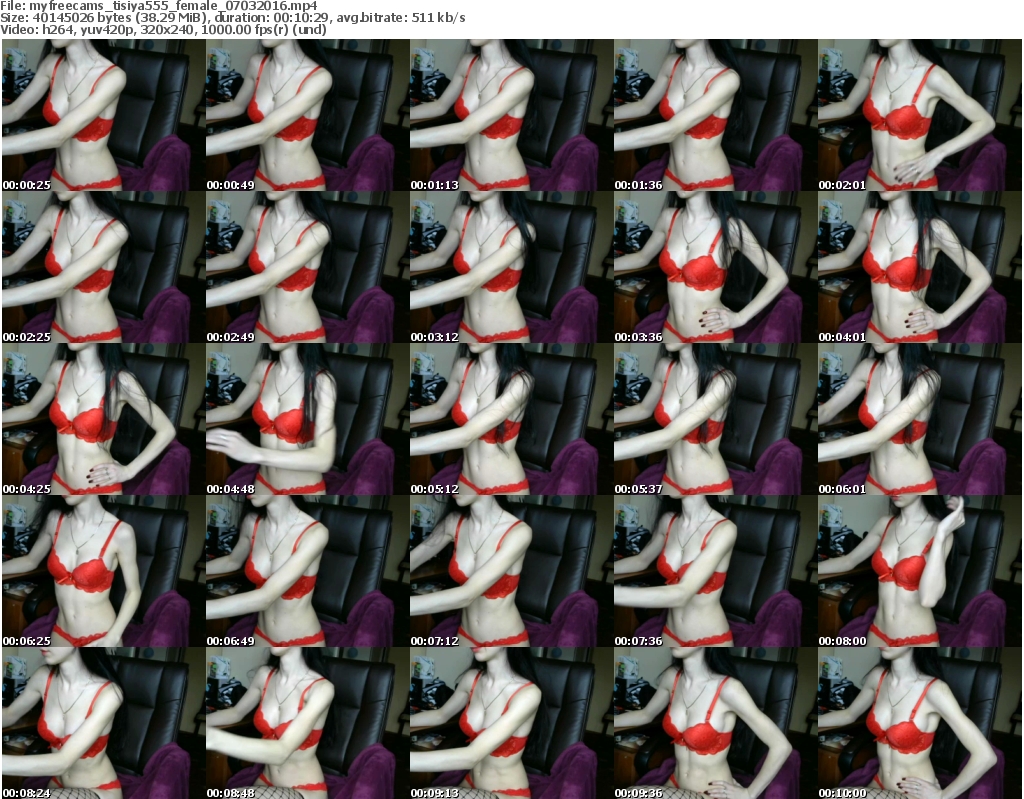Click the thumbnail at 00:06:49
This screenshot has height=799, width=1024.
[x=308, y=572]
